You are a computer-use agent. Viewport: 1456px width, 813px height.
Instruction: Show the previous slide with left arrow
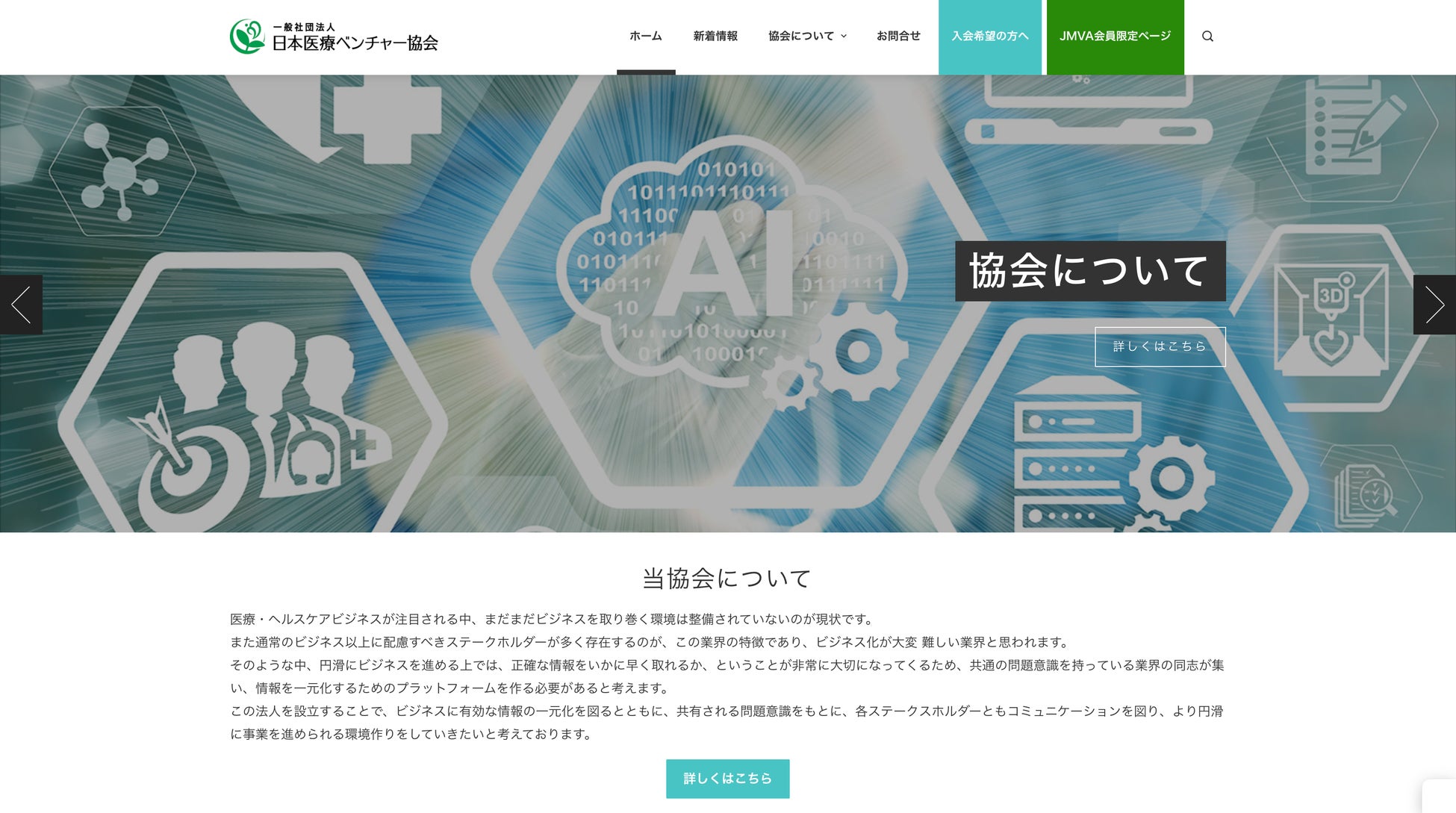pyautogui.click(x=21, y=305)
